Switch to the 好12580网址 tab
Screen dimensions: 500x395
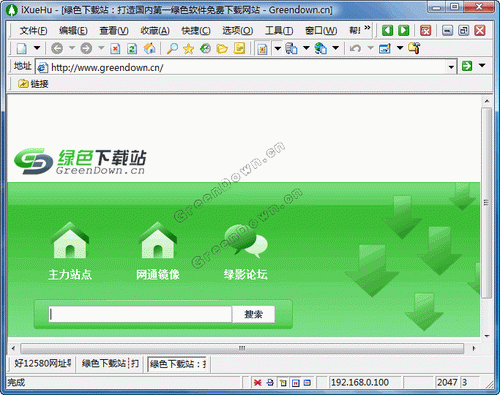point(42,363)
